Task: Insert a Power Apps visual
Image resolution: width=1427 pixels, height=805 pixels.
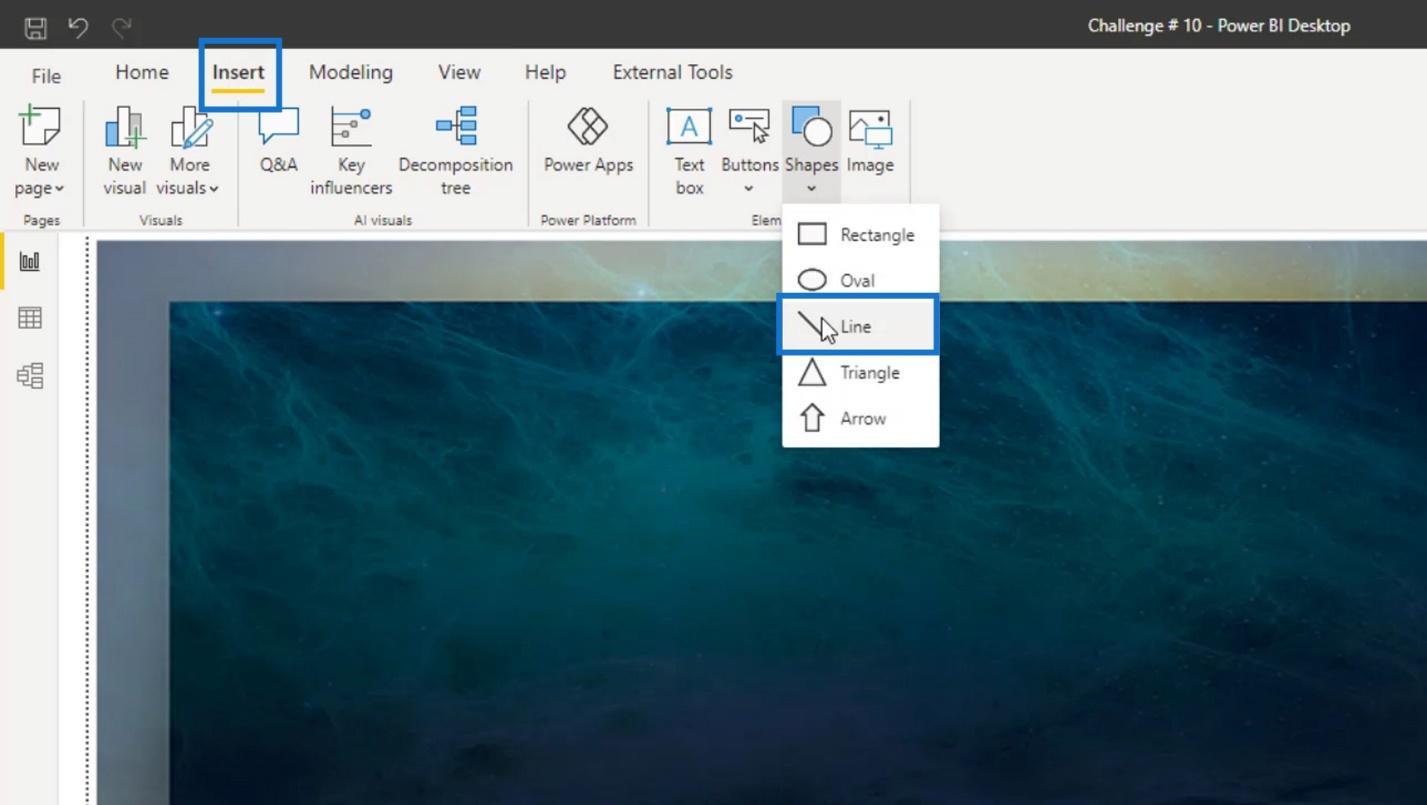Action: (588, 142)
